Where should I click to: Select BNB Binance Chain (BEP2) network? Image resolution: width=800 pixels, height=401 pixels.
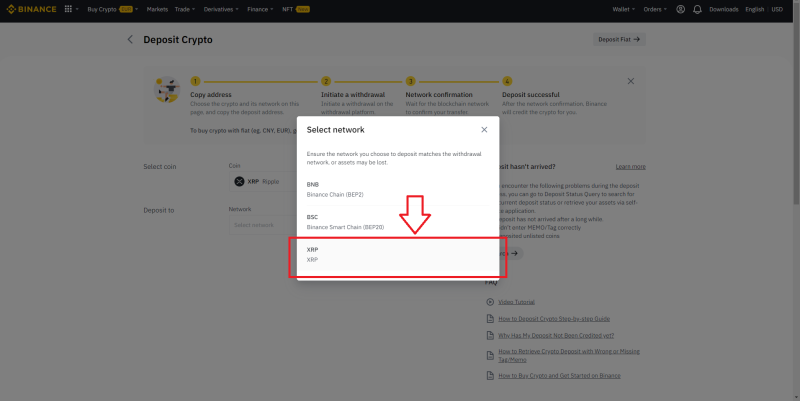(398, 189)
